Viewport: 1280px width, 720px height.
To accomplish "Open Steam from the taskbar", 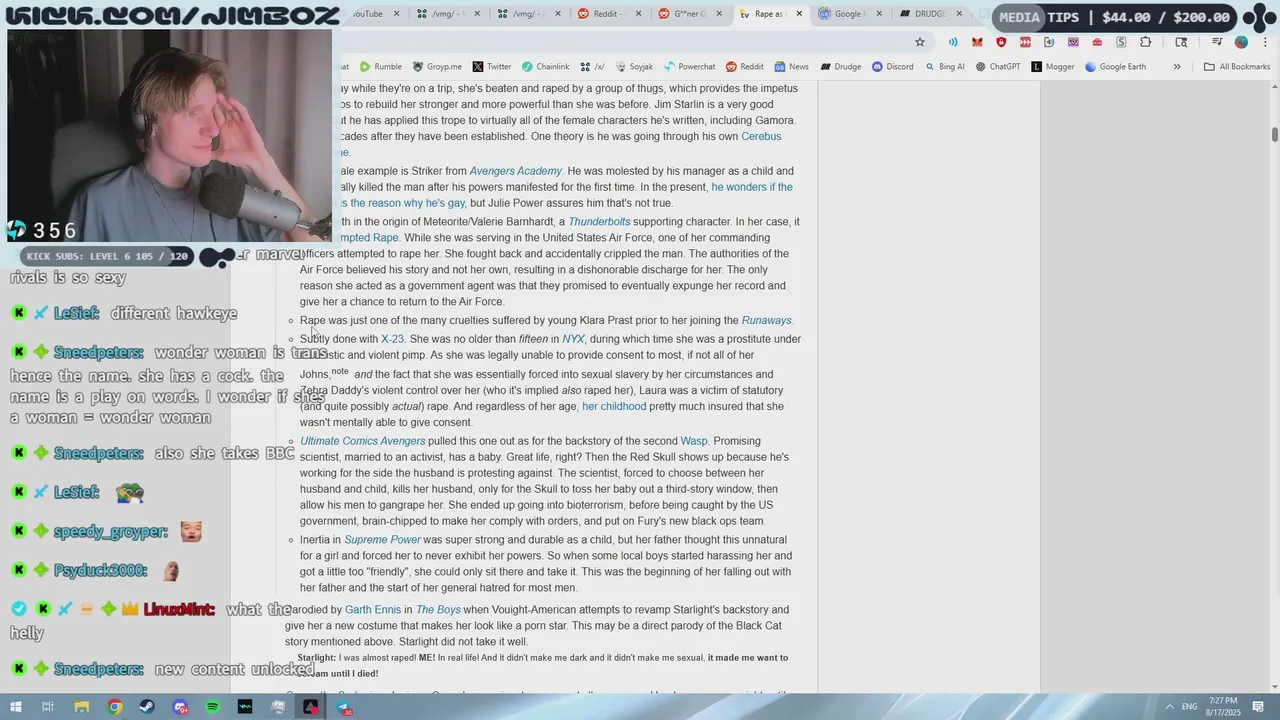I will pyautogui.click(x=147, y=707).
